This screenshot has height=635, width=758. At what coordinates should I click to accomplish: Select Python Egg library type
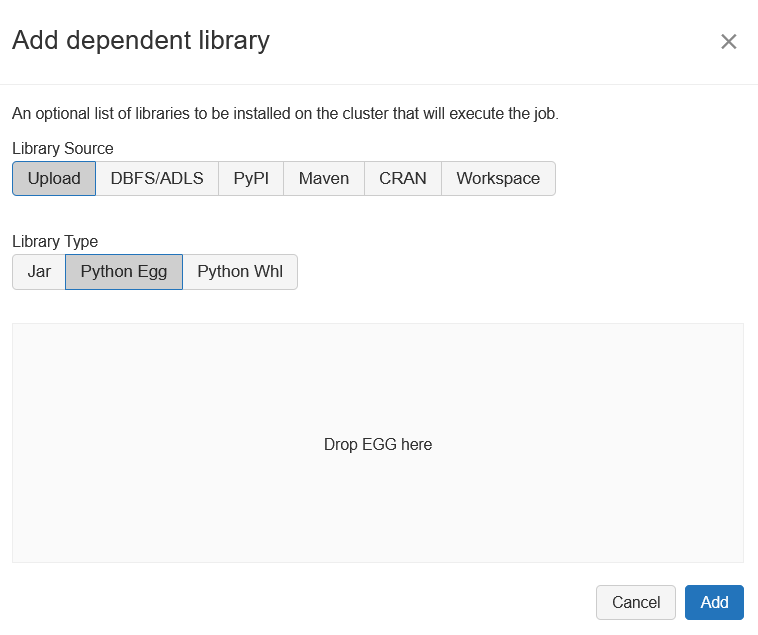[x=124, y=272]
